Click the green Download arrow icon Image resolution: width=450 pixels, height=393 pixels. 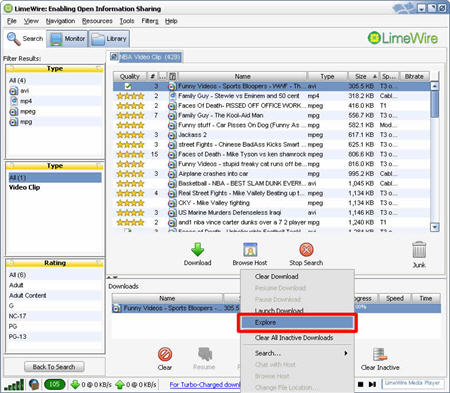[198, 249]
